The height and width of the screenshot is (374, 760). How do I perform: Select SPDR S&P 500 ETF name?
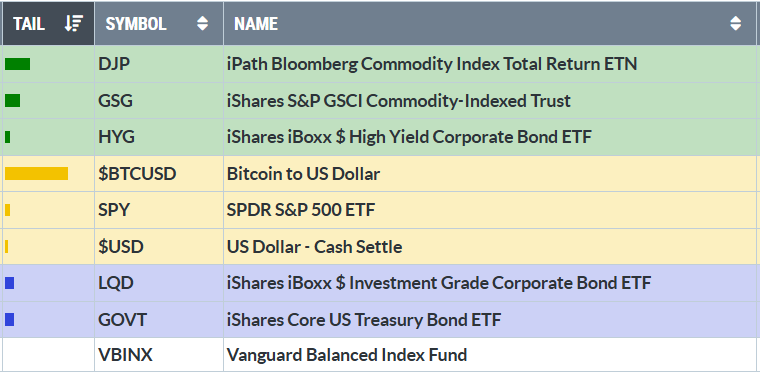(x=301, y=210)
